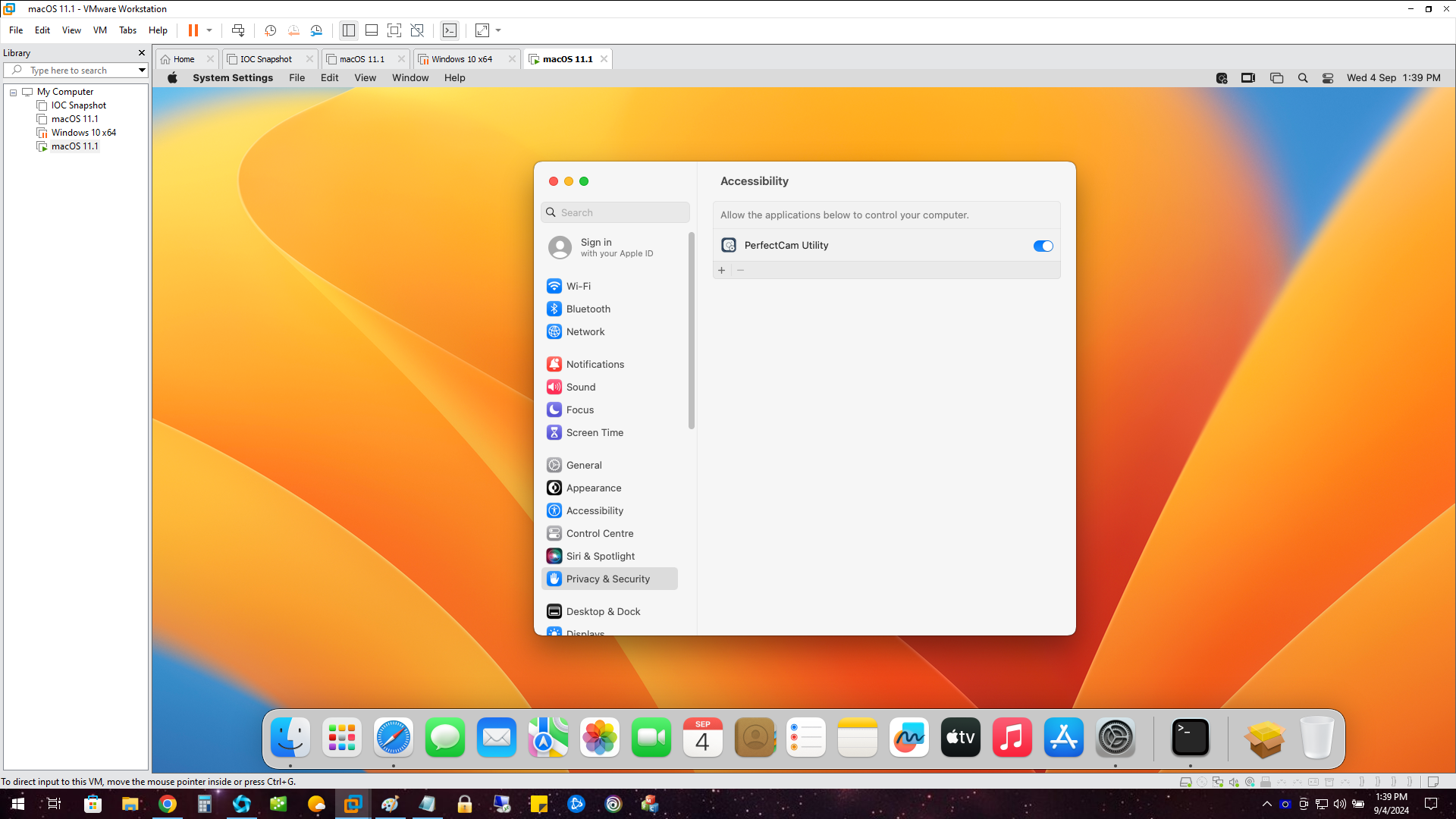Open Wi-Fi settings in sidebar
The width and height of the screenshot is (1456, 819).
pyautogui.click(x=610, y=286)
